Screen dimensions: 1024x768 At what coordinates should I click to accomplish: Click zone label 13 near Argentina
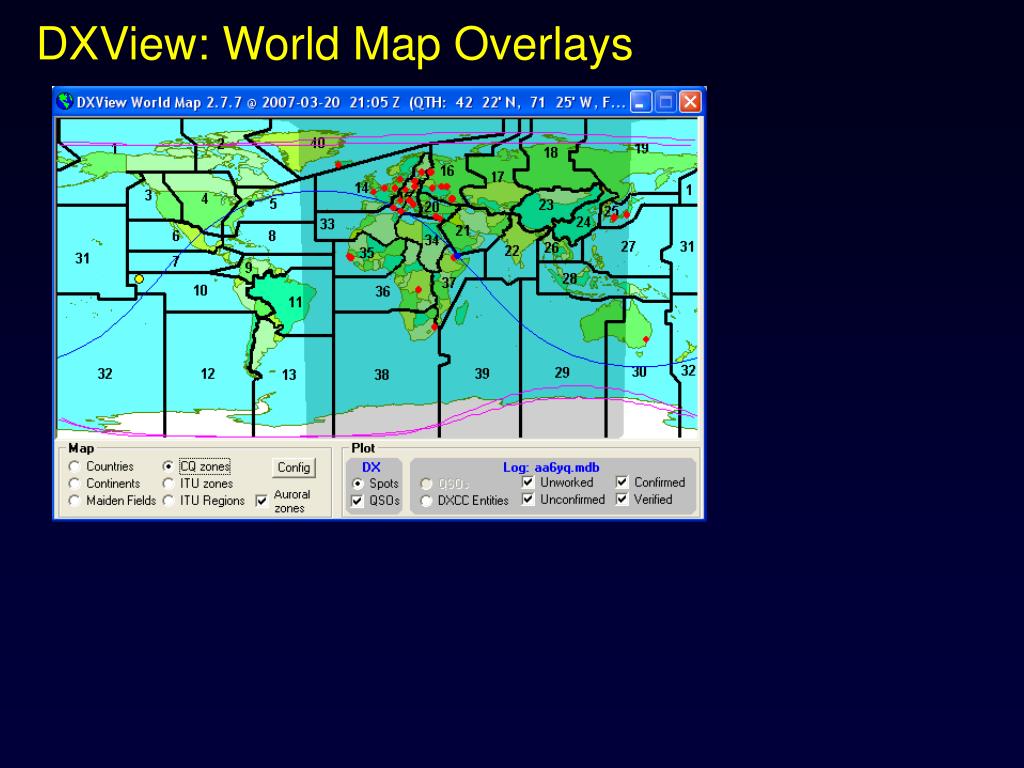(289, 375)
